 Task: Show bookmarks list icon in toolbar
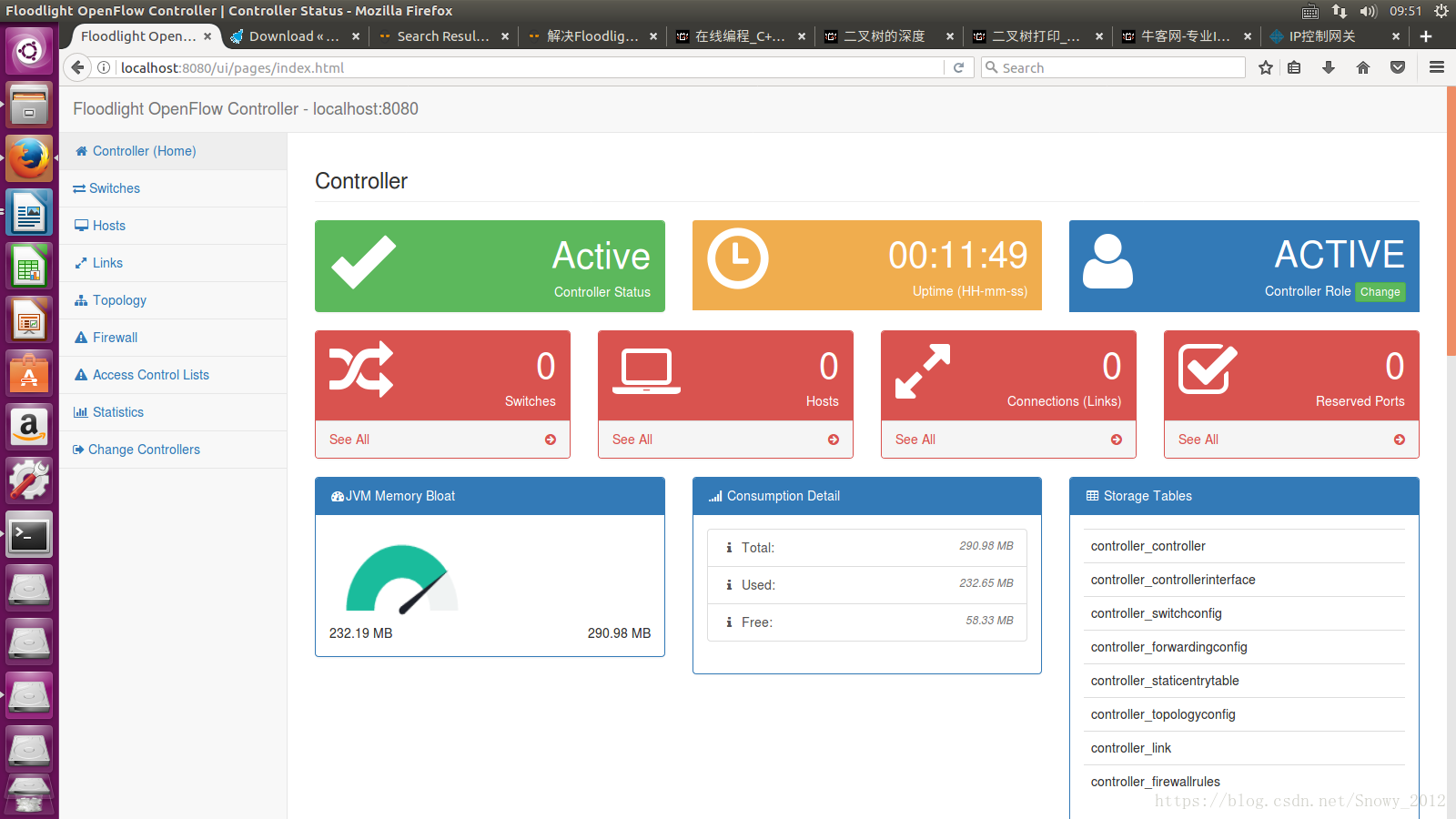[x=1295, y=67]
